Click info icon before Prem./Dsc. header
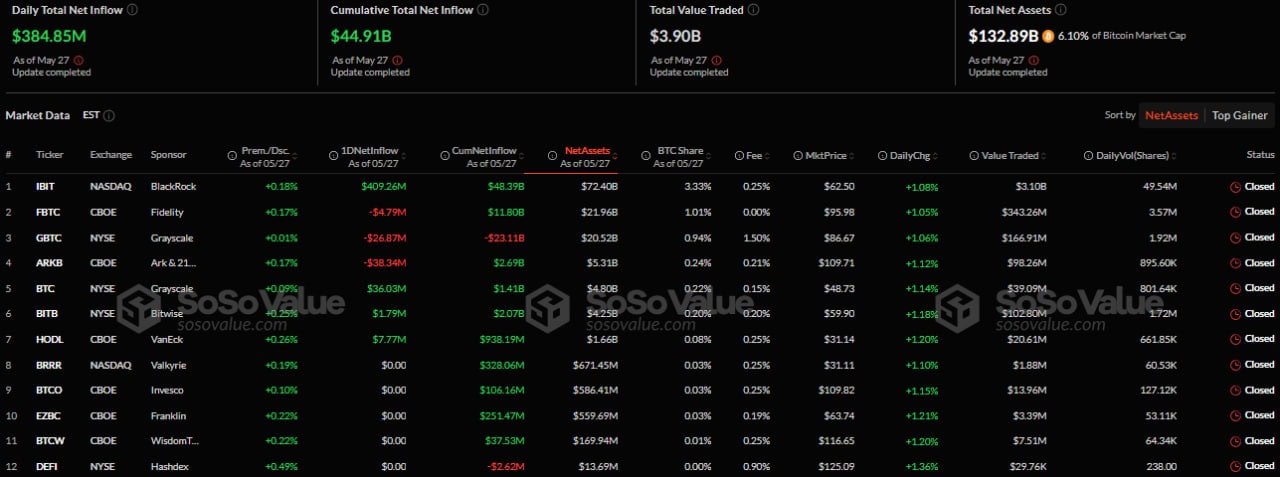Viewport: 1280px width, 477px height. pyautogui.click(x=233, y=155)
